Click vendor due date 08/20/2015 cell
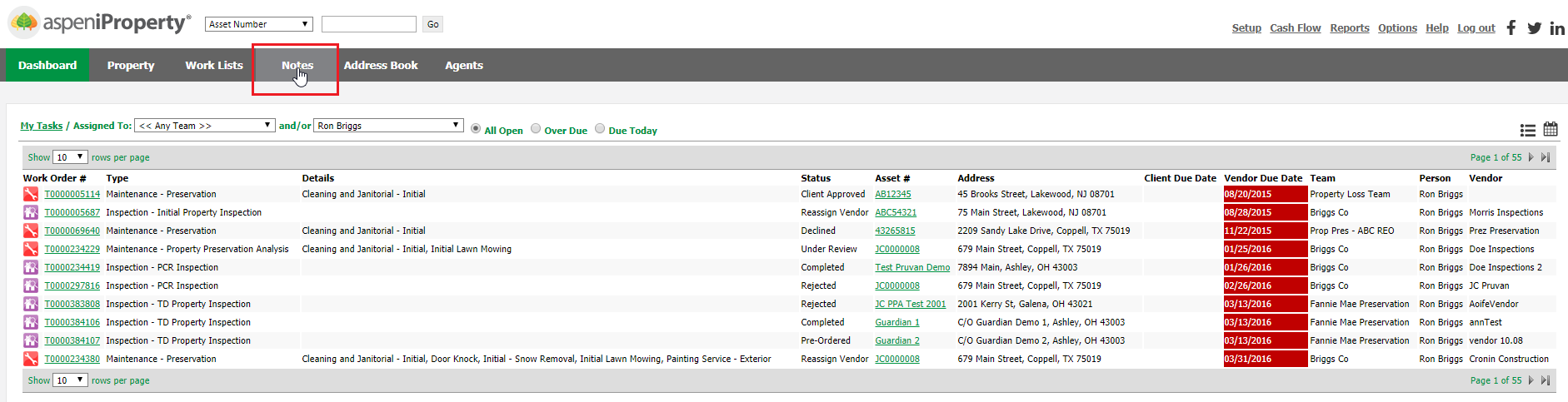 pos(1265,194)
